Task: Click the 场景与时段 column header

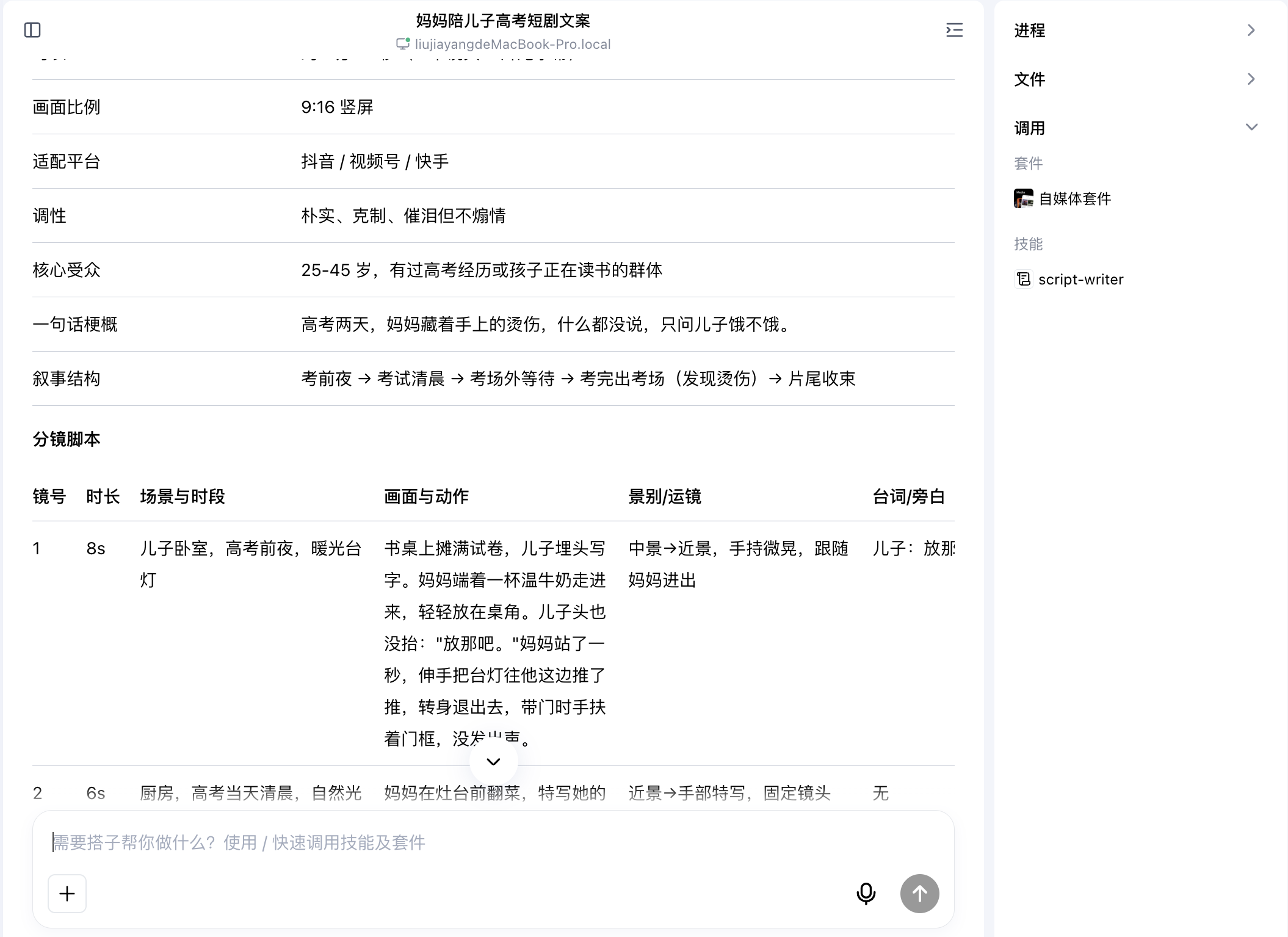Action: (183, 496)
